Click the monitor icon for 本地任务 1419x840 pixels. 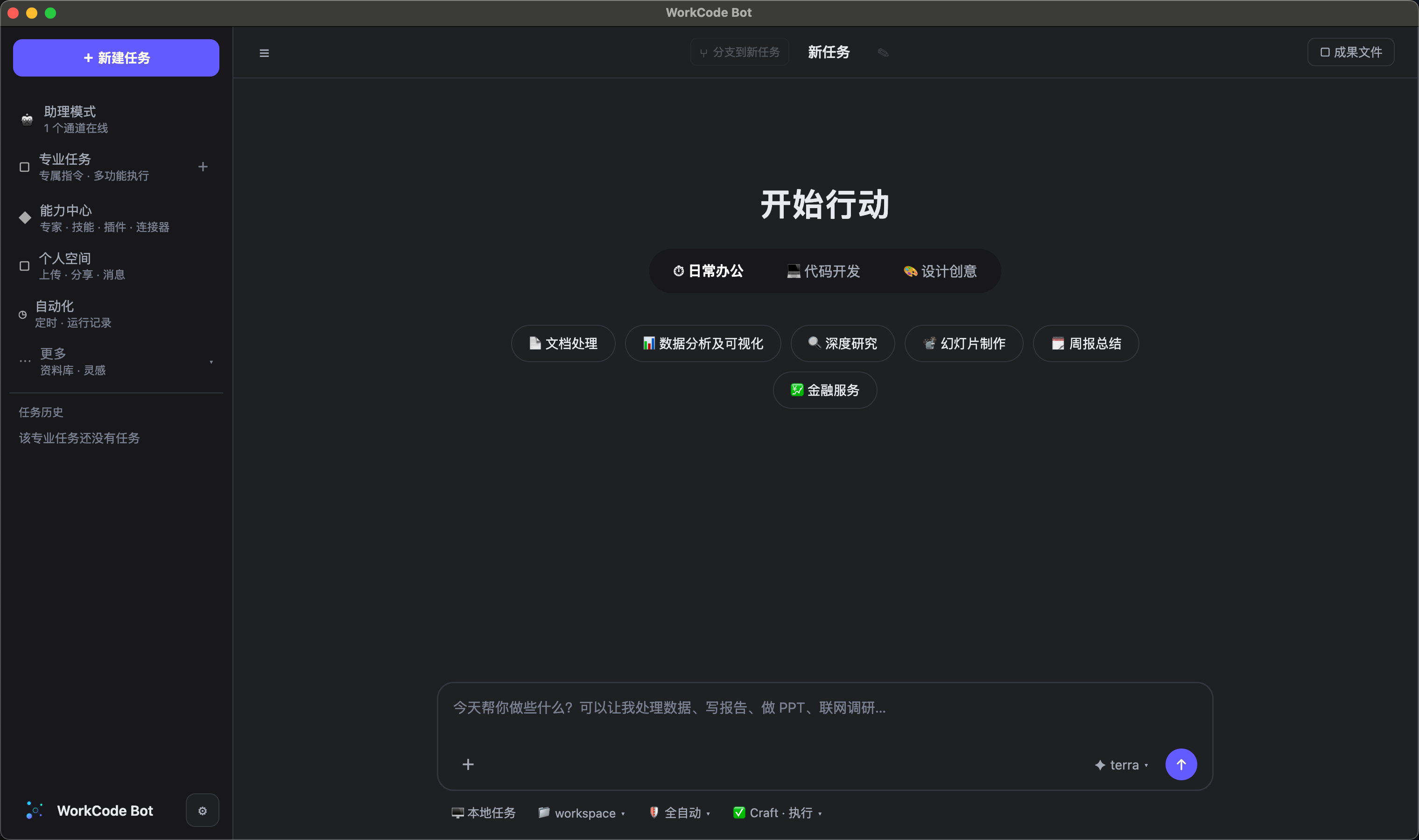click(x=457, y=813)
